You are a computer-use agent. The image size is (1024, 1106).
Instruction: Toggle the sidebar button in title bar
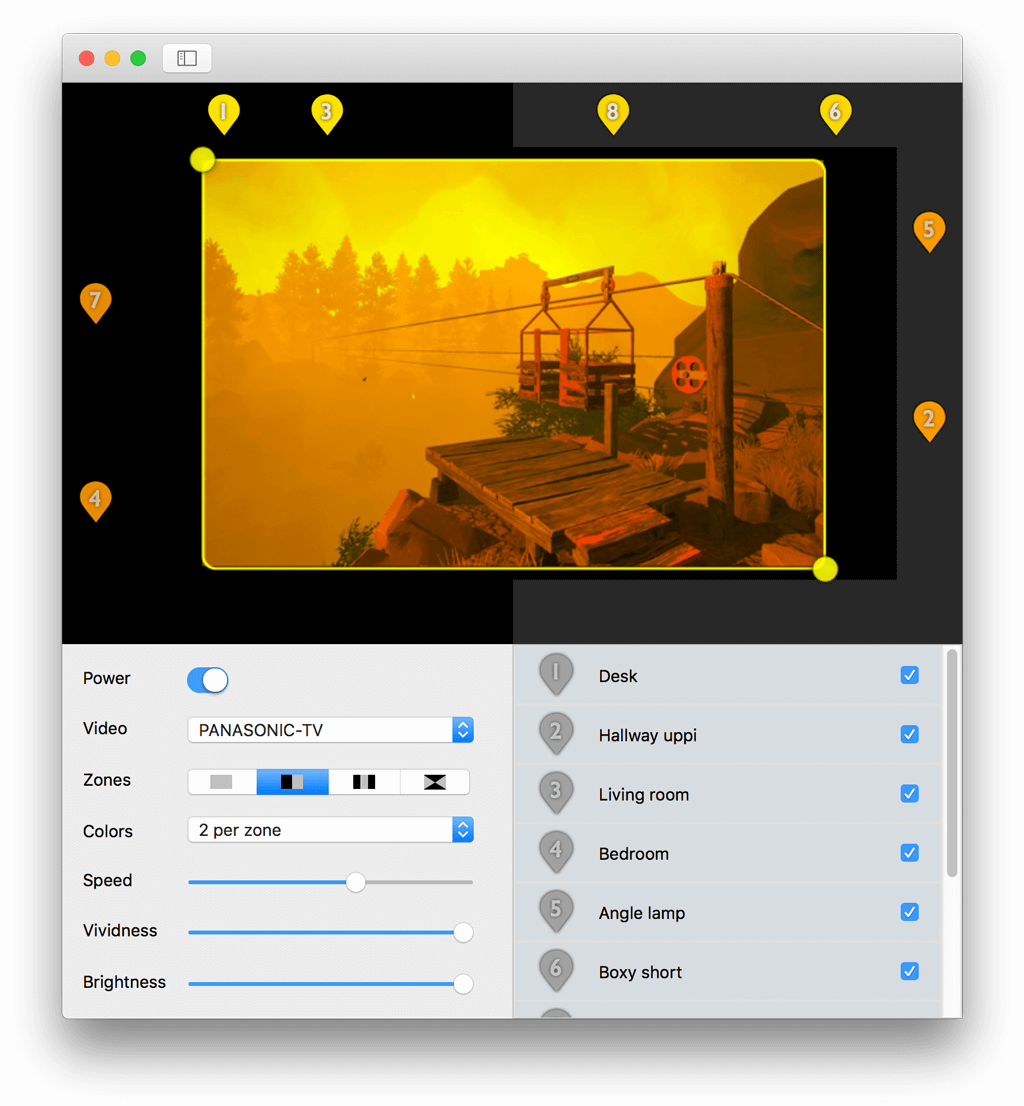187,58
